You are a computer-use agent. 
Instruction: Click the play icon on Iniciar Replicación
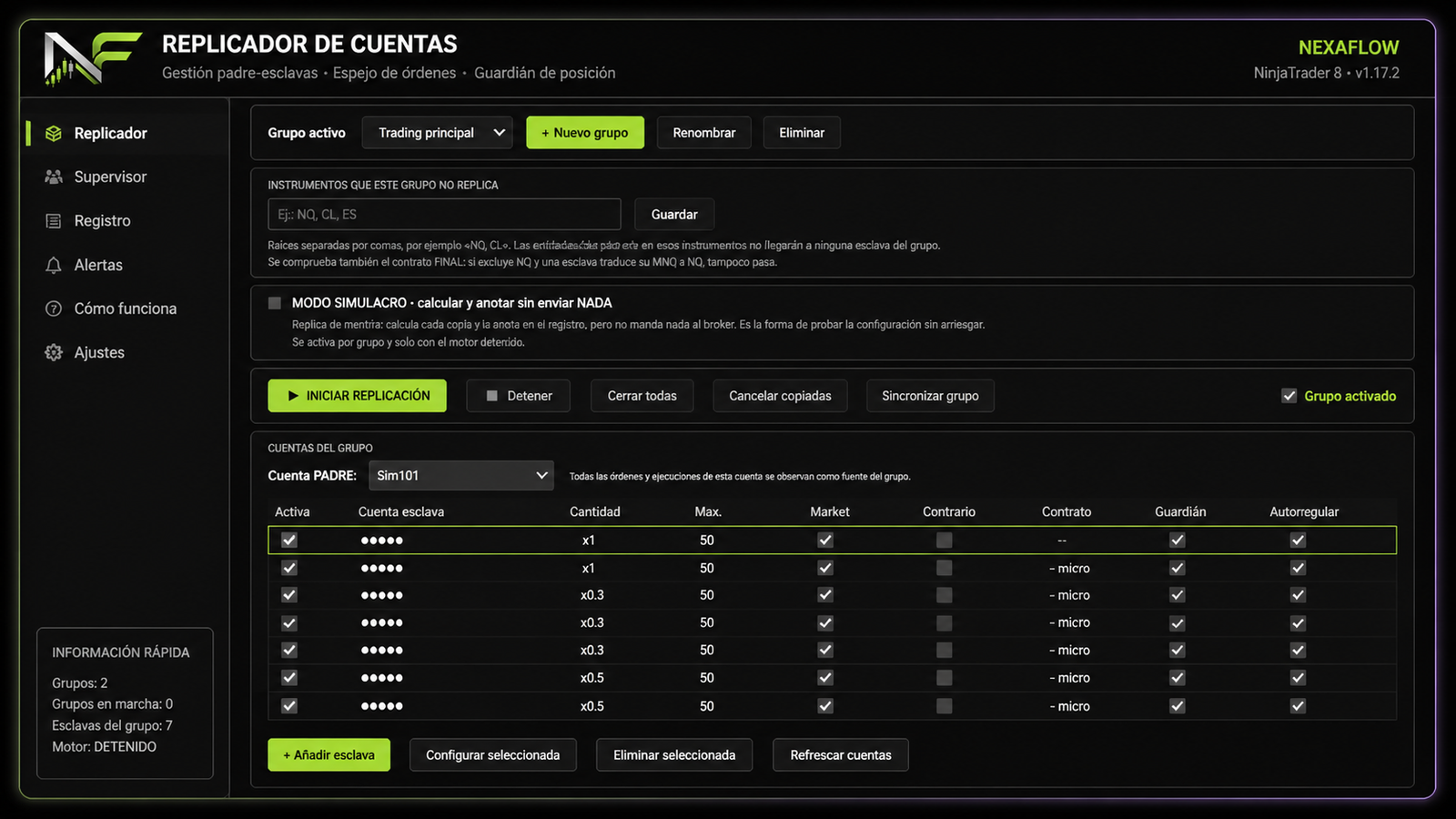[293, 396]
